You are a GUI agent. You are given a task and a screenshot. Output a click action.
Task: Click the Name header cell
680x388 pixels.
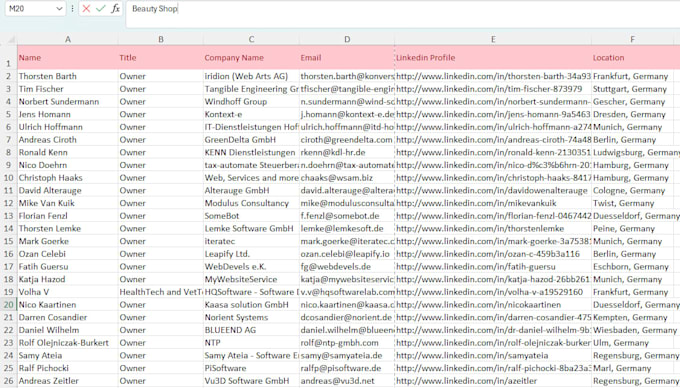[x=68, y=58]
